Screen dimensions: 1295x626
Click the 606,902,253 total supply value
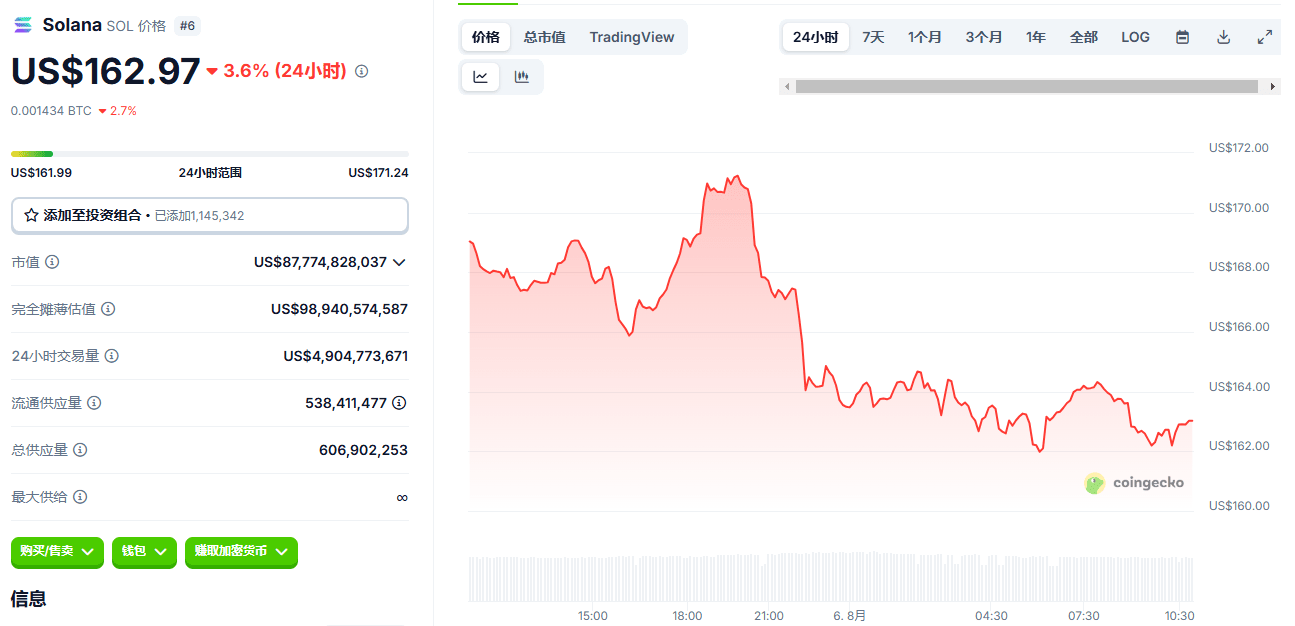coord(363,450)
